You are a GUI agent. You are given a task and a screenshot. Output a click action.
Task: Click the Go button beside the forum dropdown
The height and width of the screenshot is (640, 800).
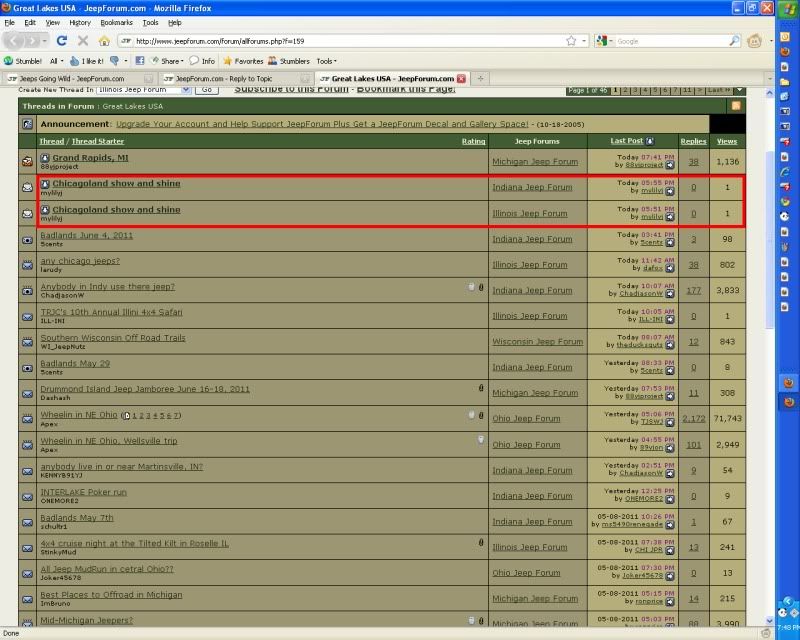click(x=207, y=90)
